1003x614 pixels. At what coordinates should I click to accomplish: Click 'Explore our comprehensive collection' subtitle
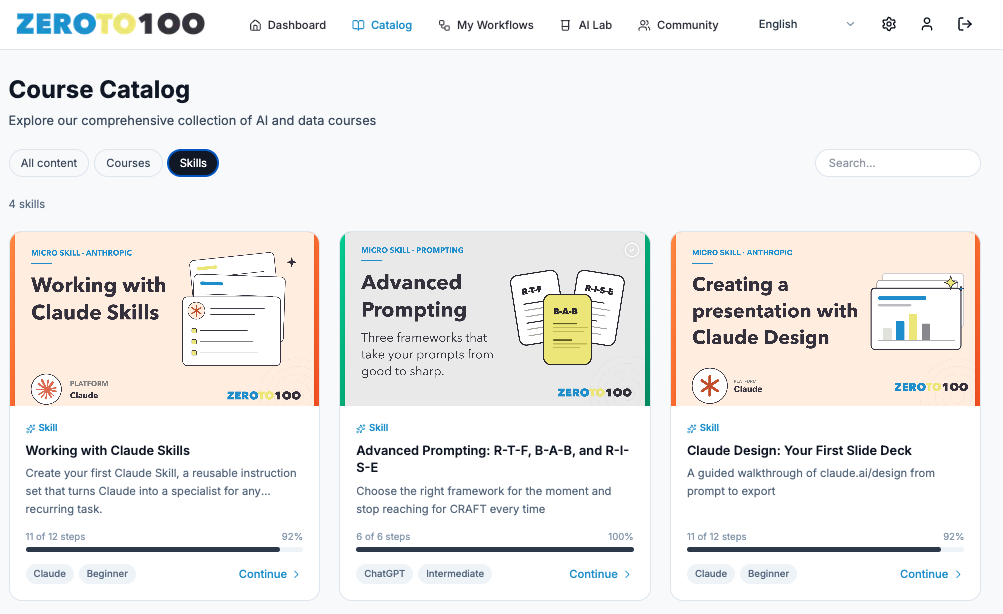192,121
